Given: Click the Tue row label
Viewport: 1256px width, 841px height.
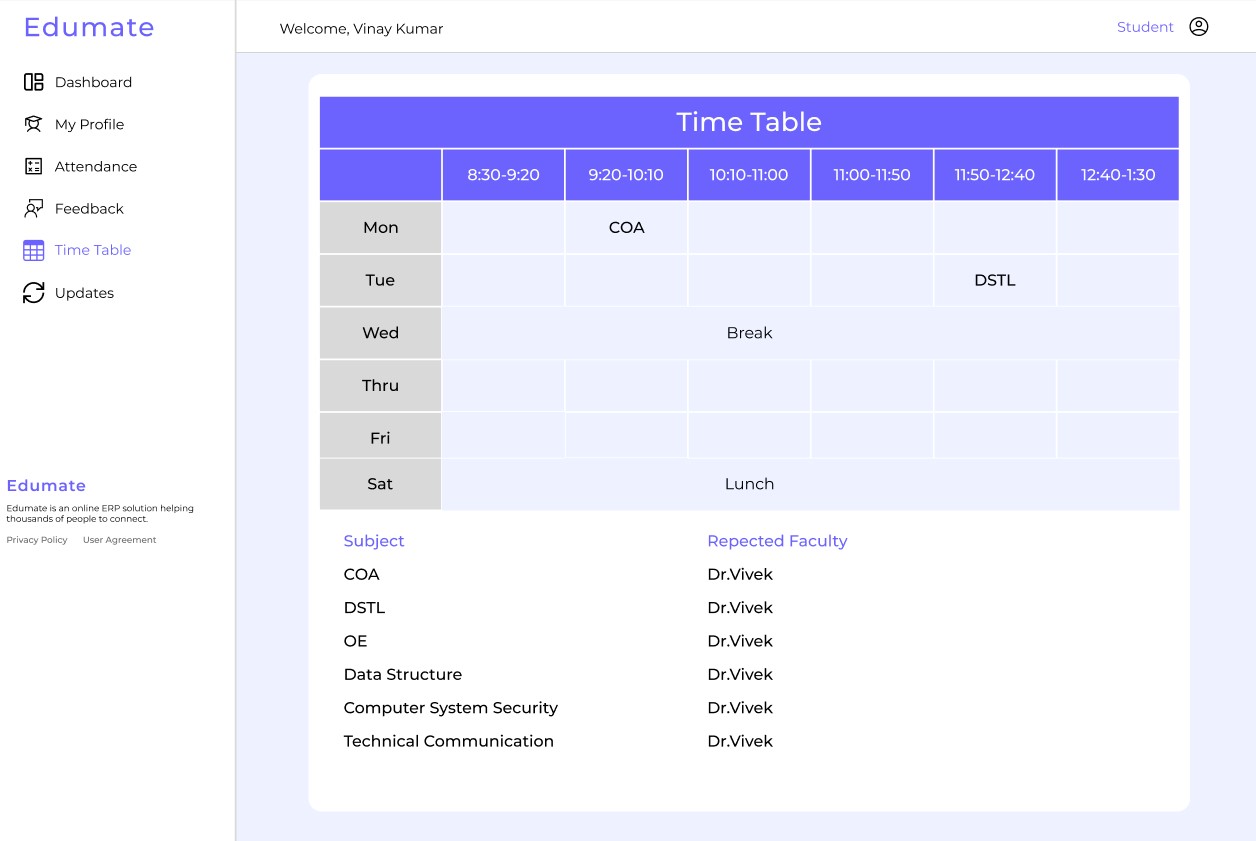Looking at the screenshot, I should (380, 280).
